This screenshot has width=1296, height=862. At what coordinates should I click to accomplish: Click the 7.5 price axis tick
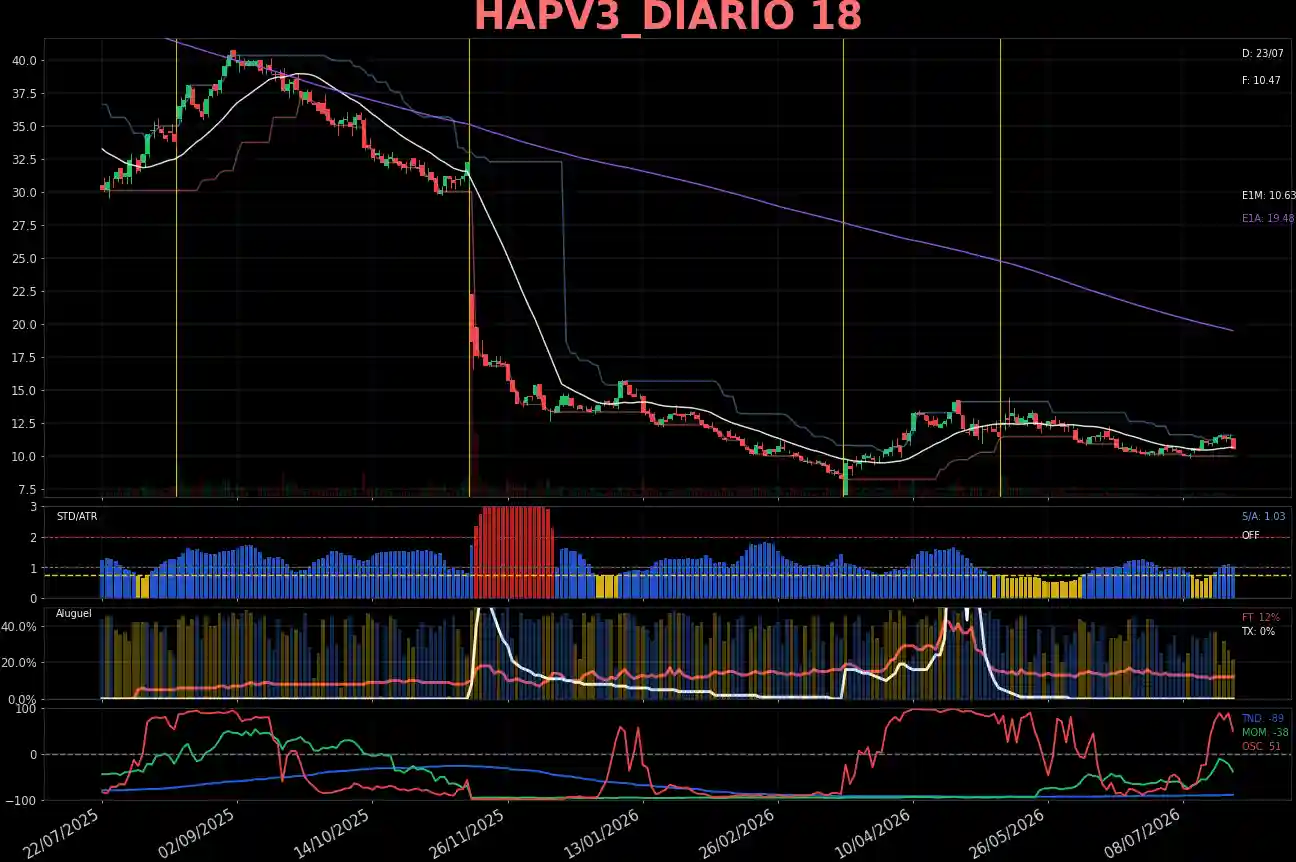tap(28, 489)
